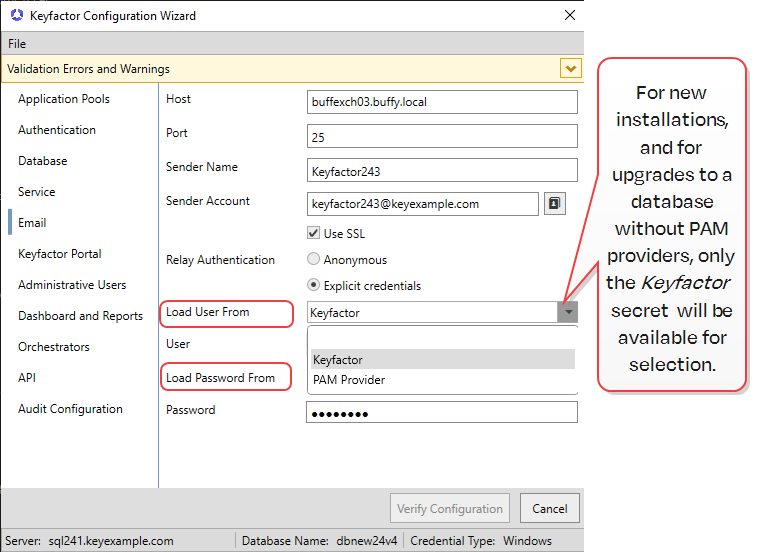Open the Audit Configuration section
Image resolution: width=760 pixels, height=552 pixels.
(70, 409)
